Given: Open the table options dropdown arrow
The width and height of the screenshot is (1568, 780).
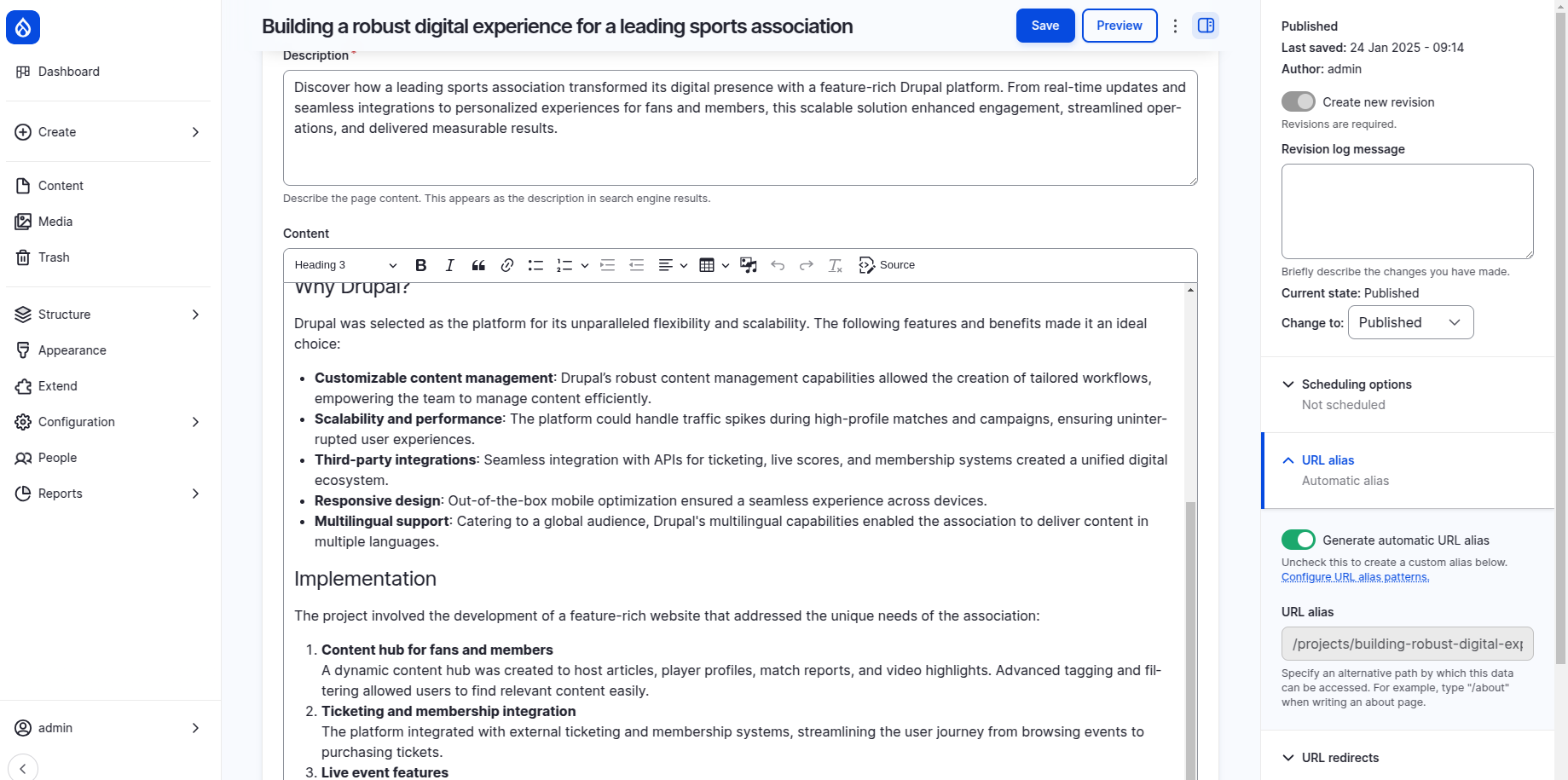Looking at the screenshot, I should tap(726, 265).
